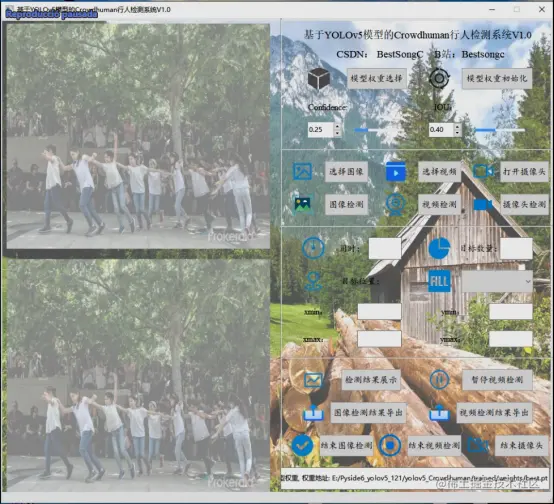Screen dimensions: 554x504
Task: Click the camera-off icon beside 结束摄像头
Action: coord(478,445)
